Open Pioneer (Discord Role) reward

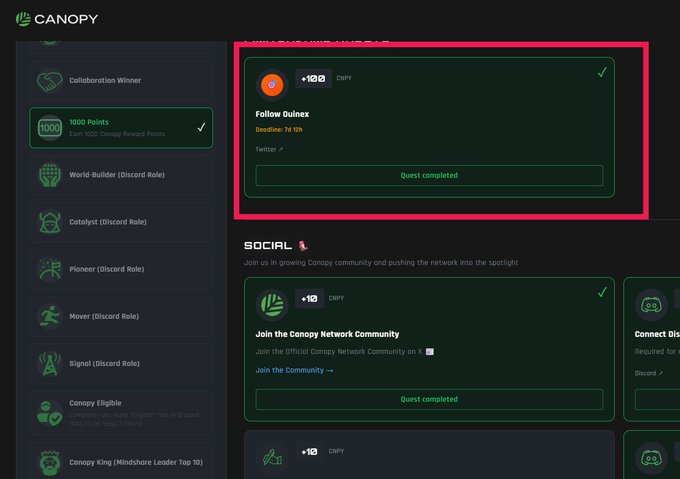coord(121,269)
